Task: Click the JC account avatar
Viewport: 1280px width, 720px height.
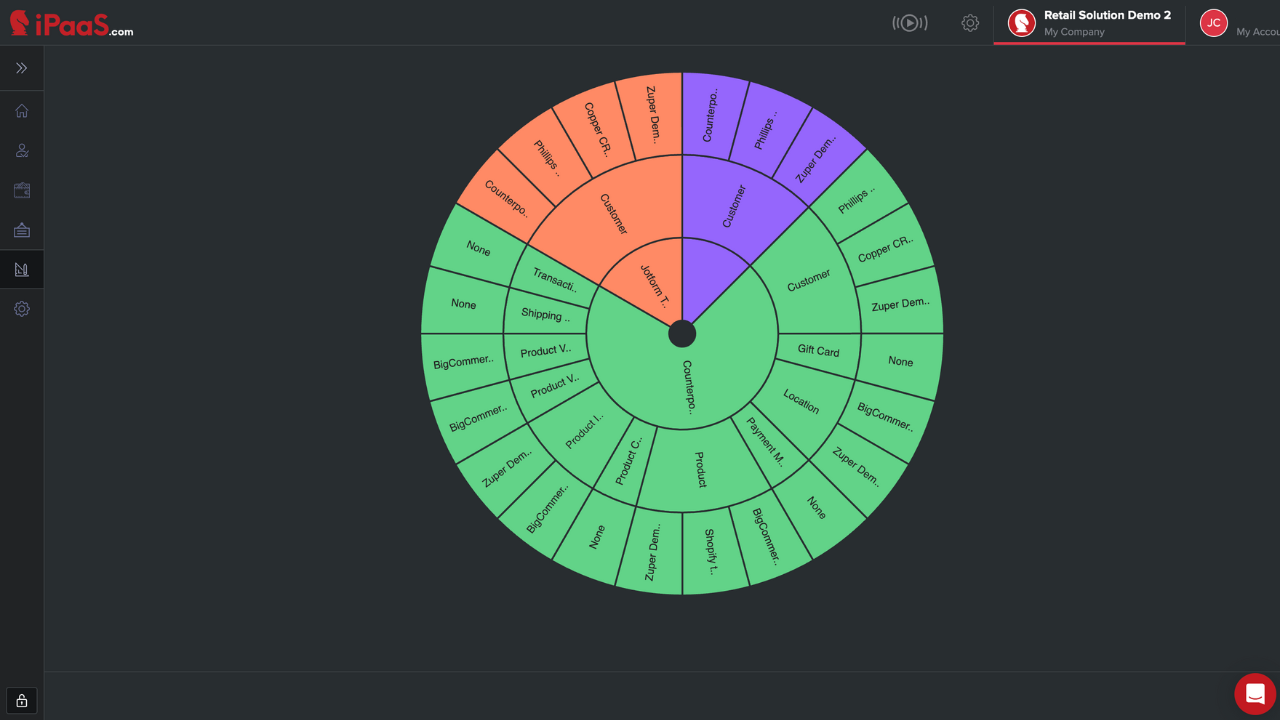Action: [x=1214, y=23]
